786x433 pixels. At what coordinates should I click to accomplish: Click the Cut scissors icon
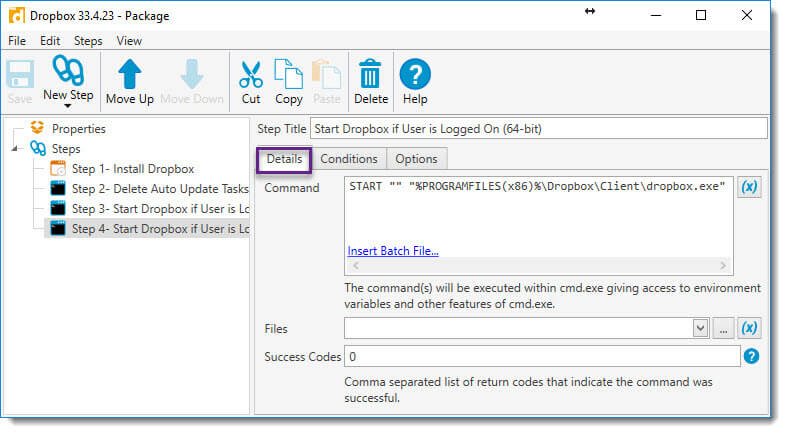pyautogui.click(x=251, y=74)
